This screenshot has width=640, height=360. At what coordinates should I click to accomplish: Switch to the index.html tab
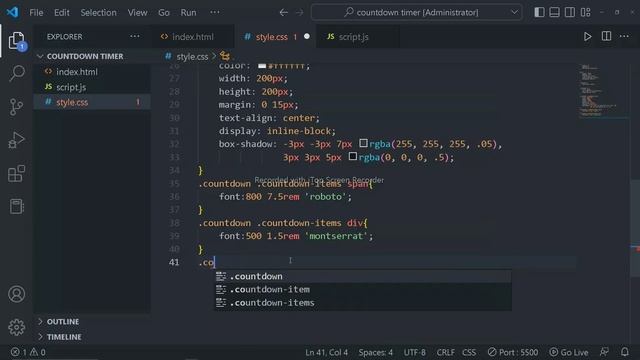(192, 37)
